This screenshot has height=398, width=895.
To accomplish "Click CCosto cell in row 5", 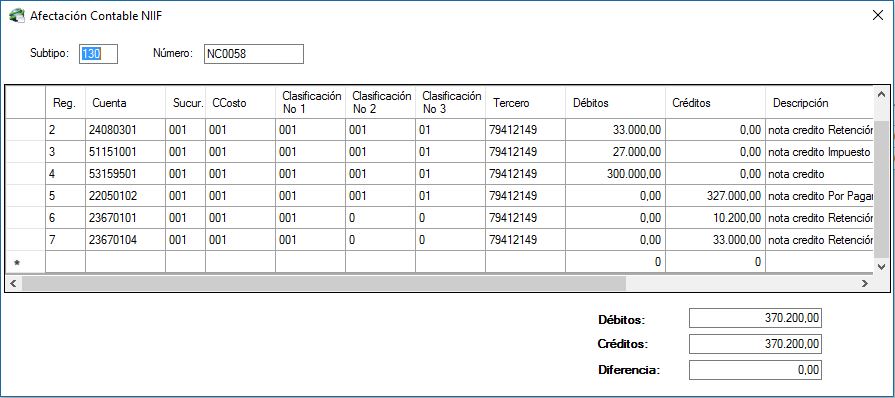I will 240,196.
